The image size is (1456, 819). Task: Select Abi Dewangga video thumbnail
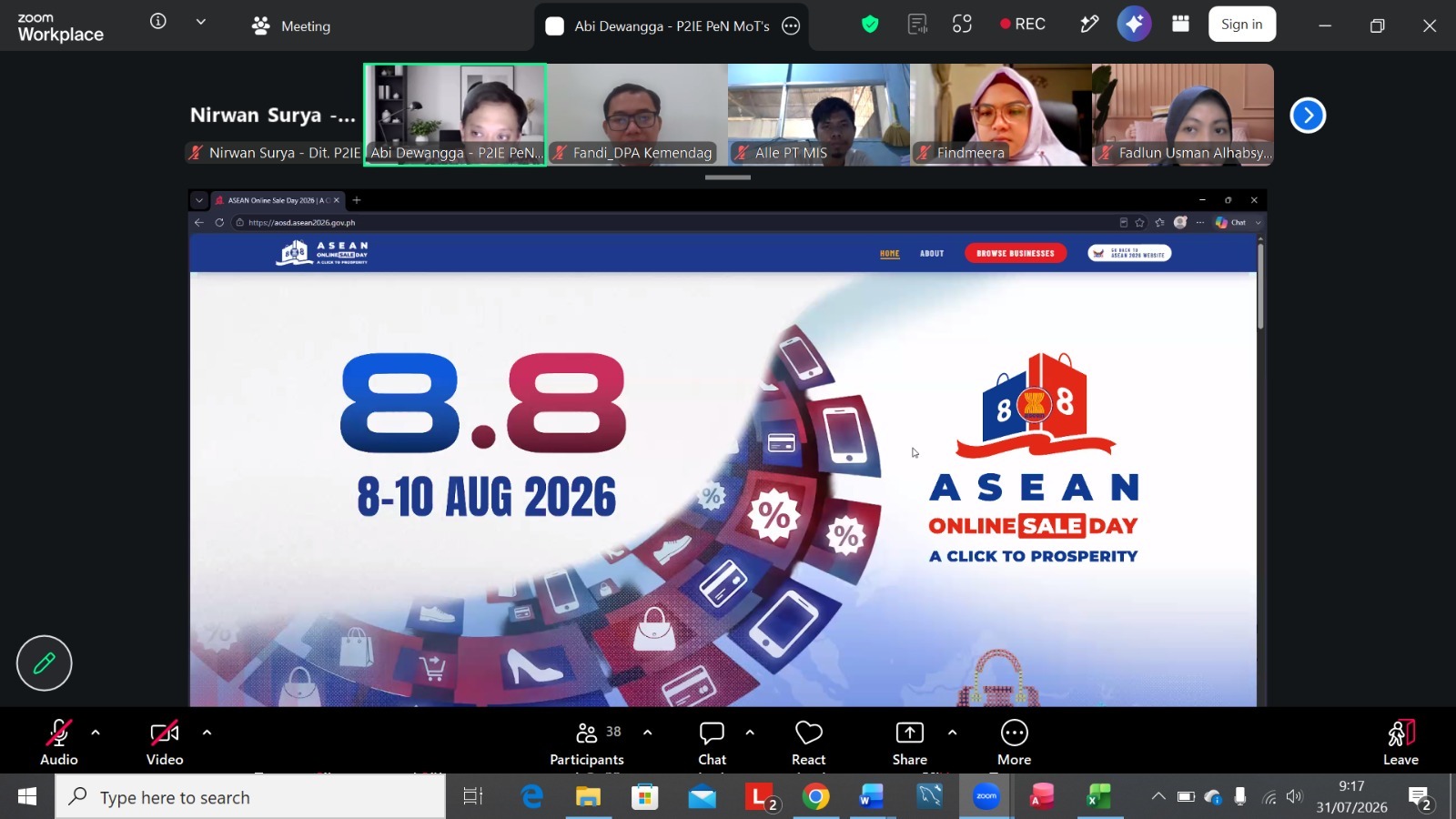[x=455, y=115]
